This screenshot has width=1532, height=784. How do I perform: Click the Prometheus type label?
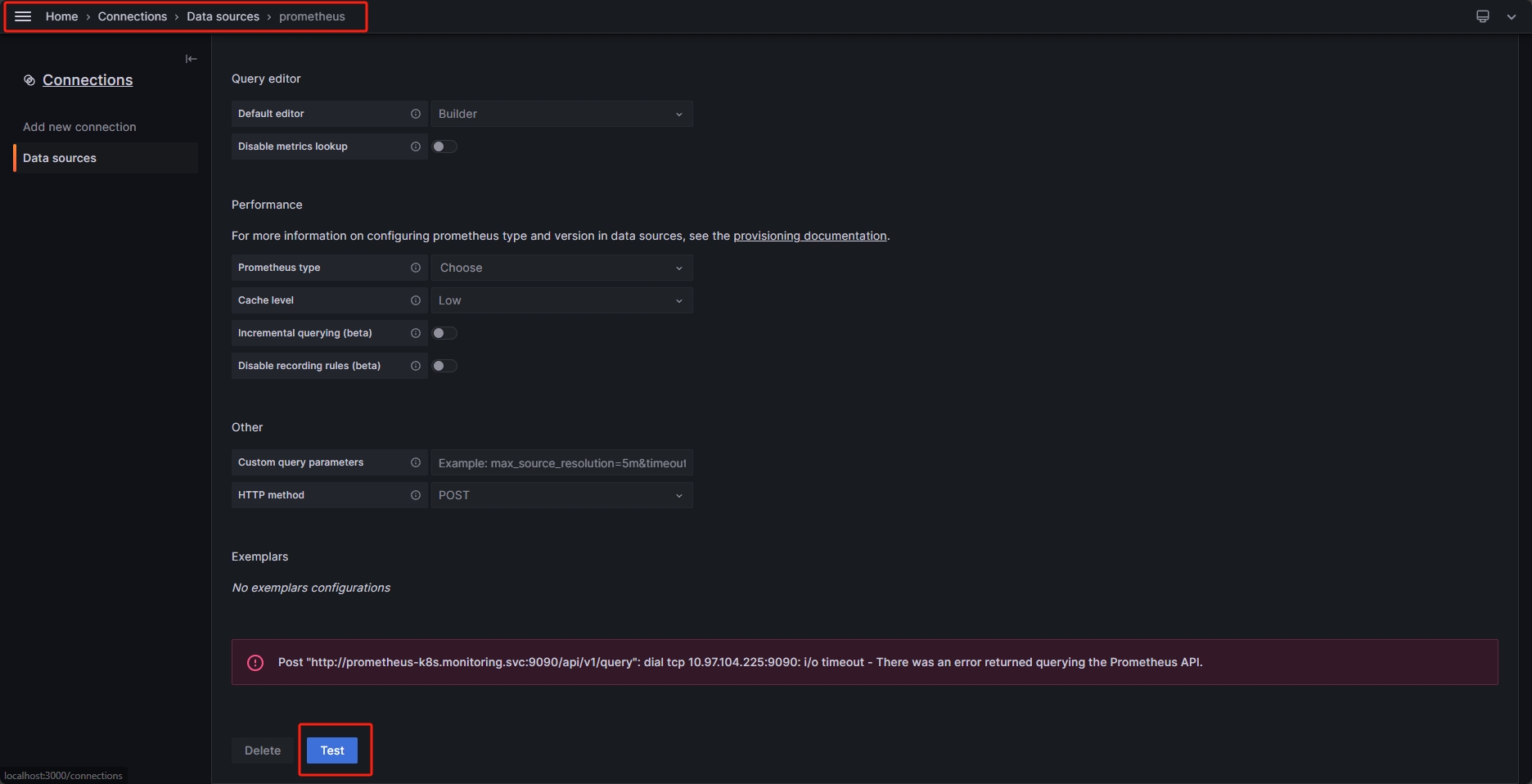pyautogui.click(x=279, y=268)
